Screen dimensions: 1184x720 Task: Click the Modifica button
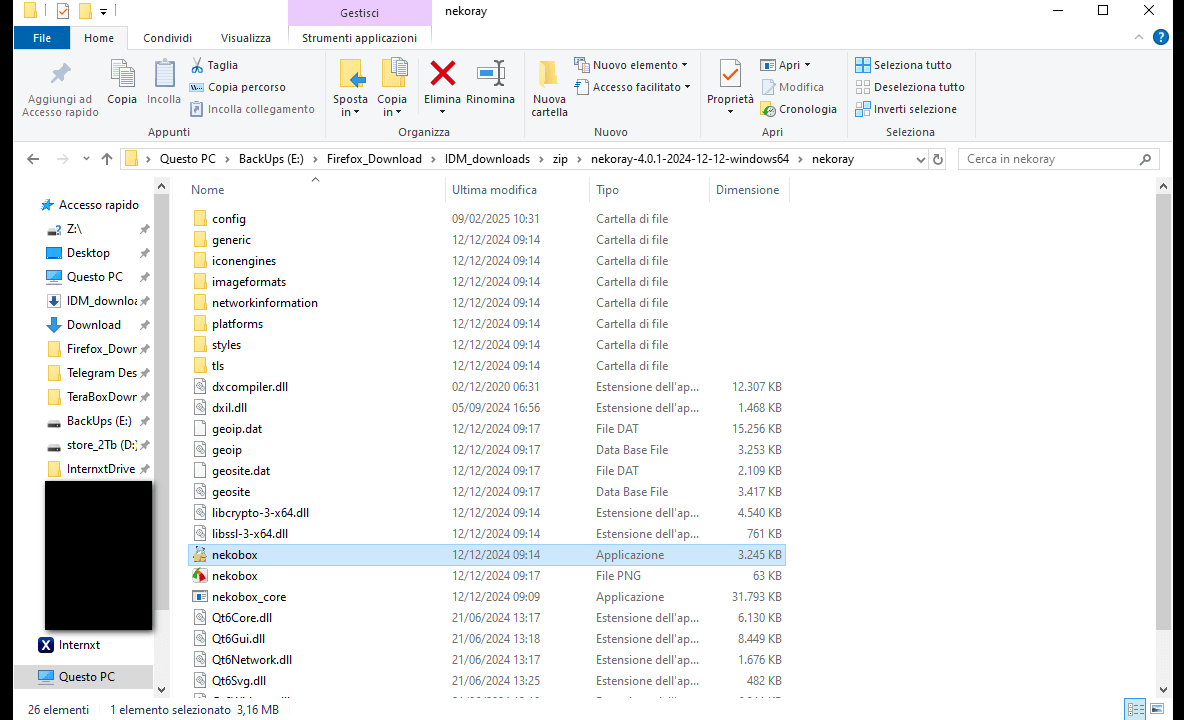click(792, 88)
